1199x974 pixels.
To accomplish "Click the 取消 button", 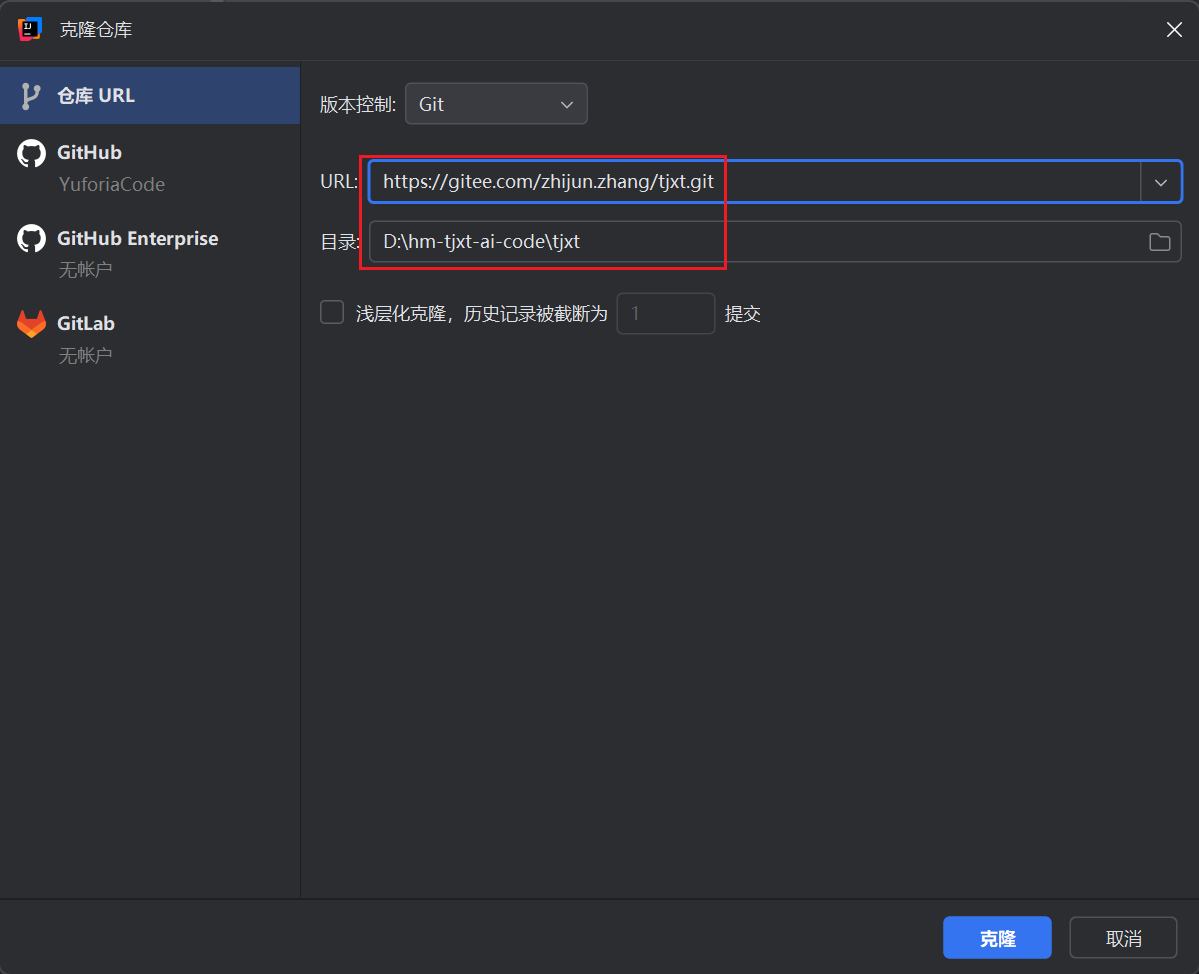I will pyautogui.click(x=1123, y=937).
